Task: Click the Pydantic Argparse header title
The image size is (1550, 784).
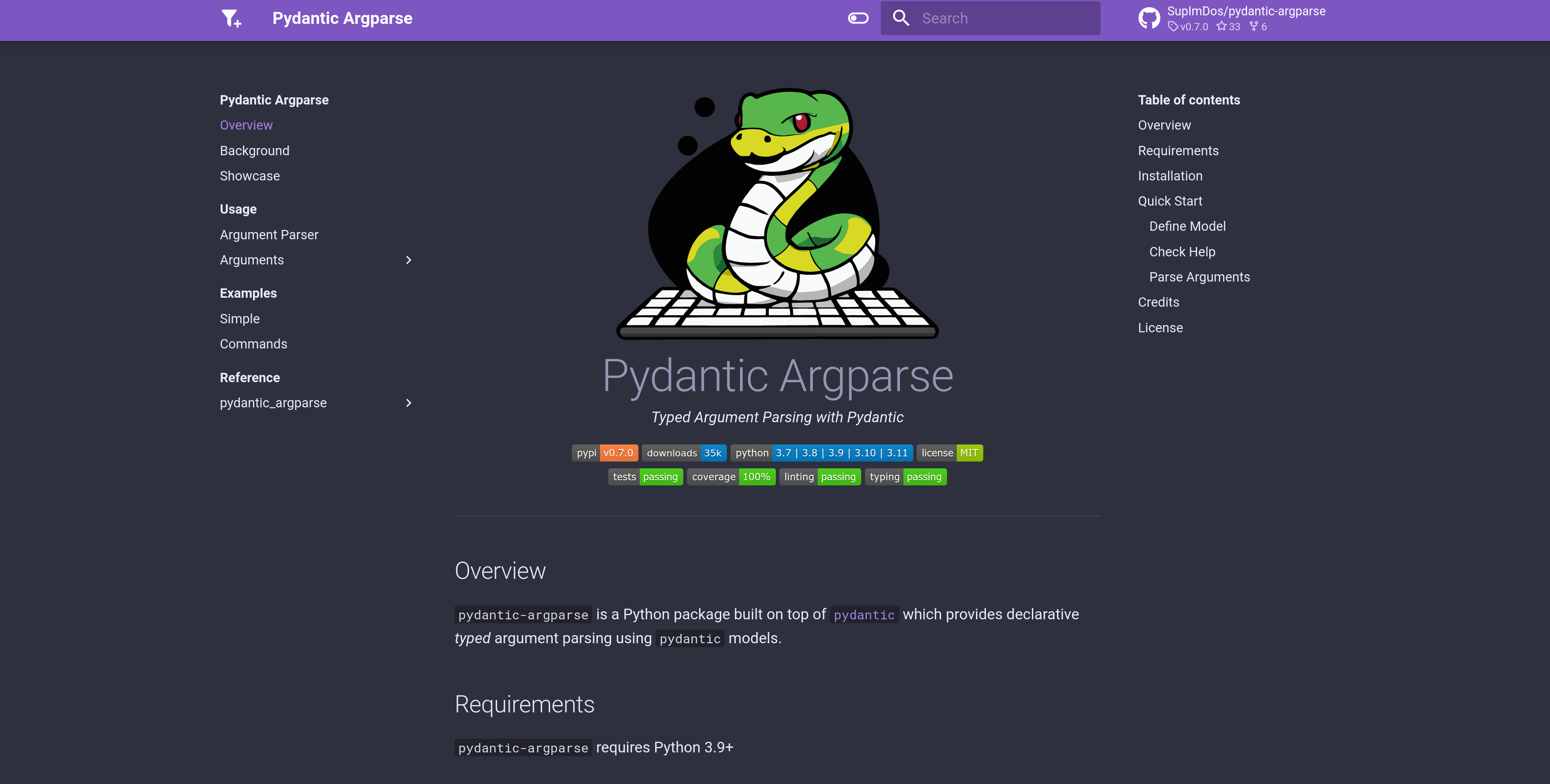Action: [342, 18]
